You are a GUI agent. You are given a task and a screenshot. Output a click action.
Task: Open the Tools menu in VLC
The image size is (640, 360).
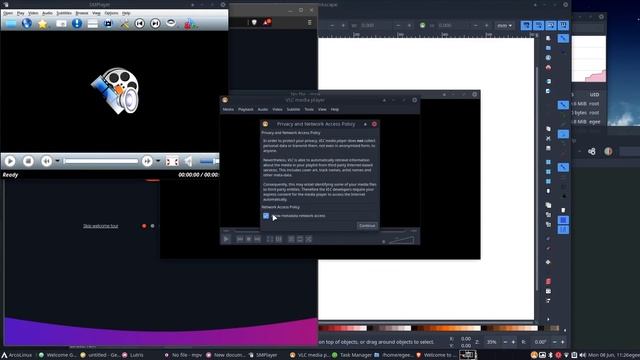(x=309, y=109)
